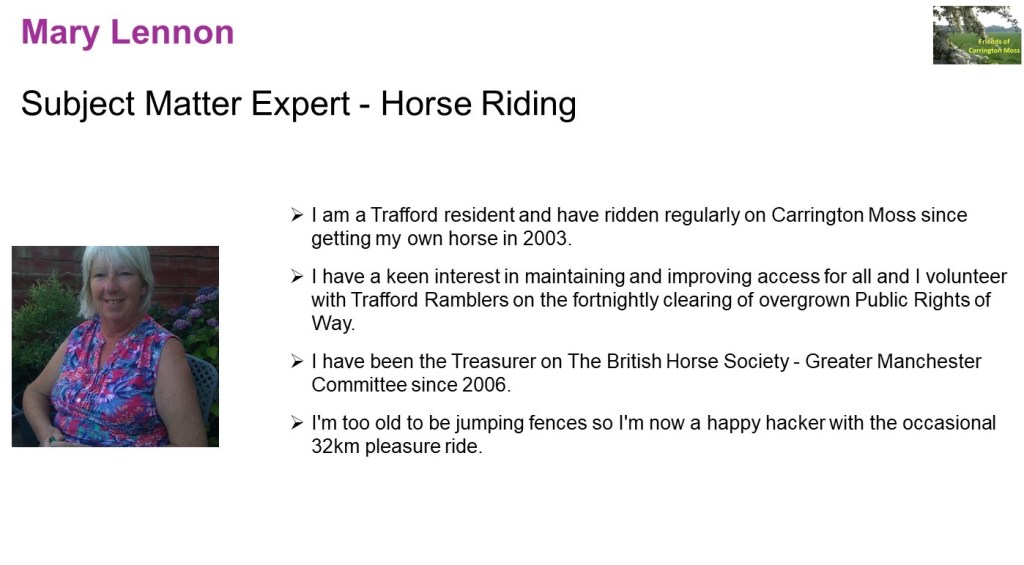Viewport: 1024px width, 565px height.
Task: Click "32km pleasure ride." in the last bullet
Action: pyautogui.click(x=397, y=447)
